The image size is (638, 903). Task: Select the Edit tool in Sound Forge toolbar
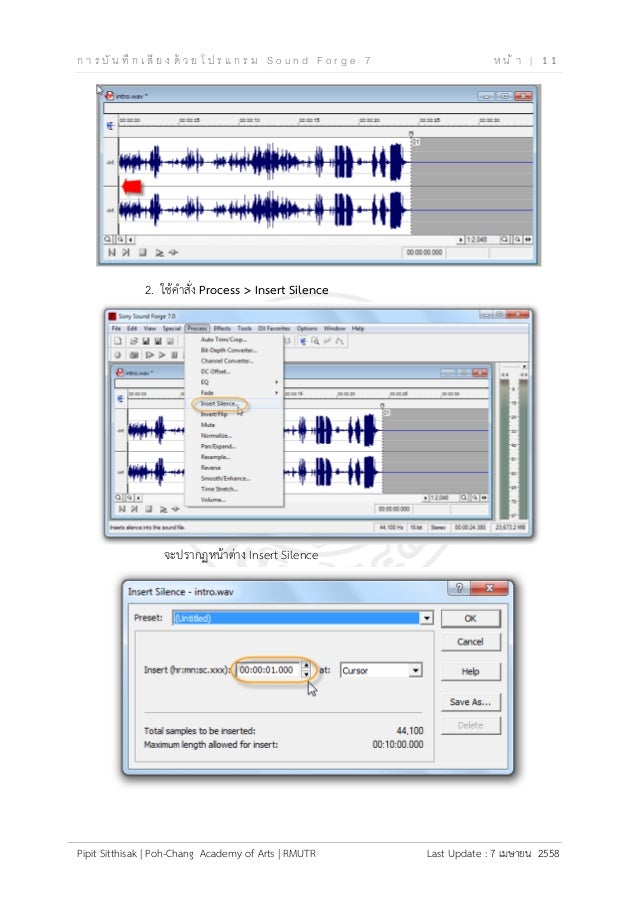[x=303, y=342]
